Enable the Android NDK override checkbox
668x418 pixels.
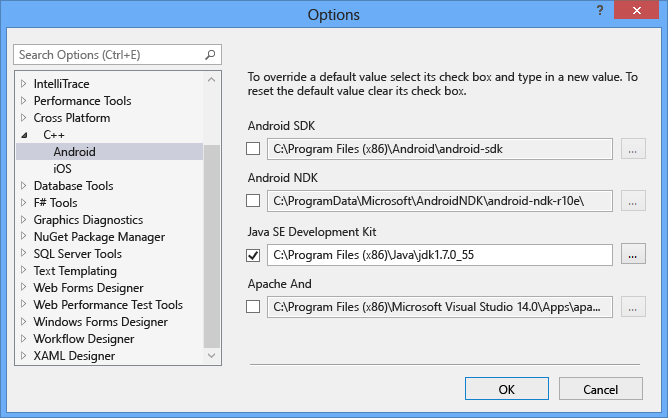[x=253, y=201]
